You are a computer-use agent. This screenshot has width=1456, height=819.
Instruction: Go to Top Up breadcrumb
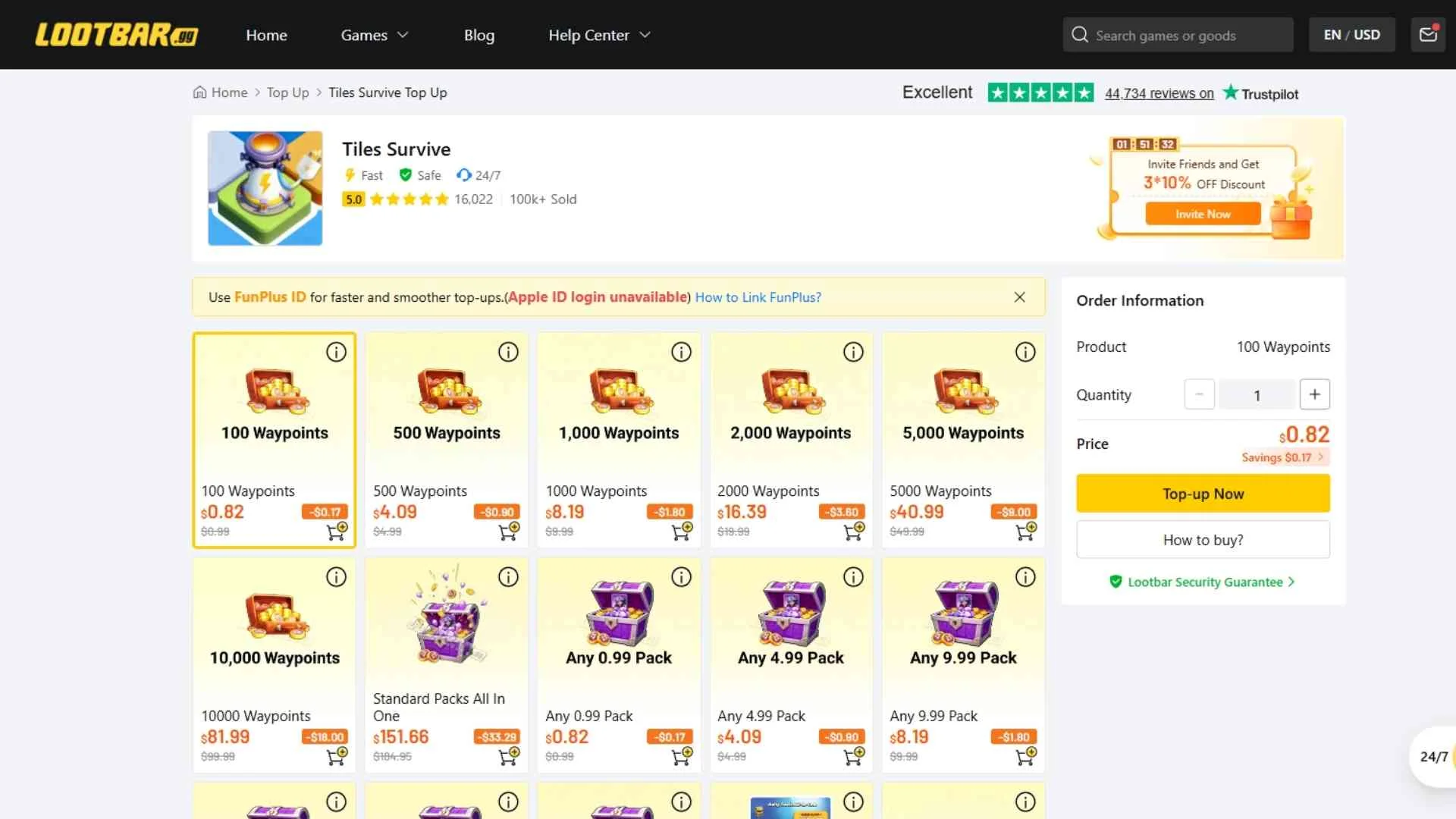coord(287,93)
